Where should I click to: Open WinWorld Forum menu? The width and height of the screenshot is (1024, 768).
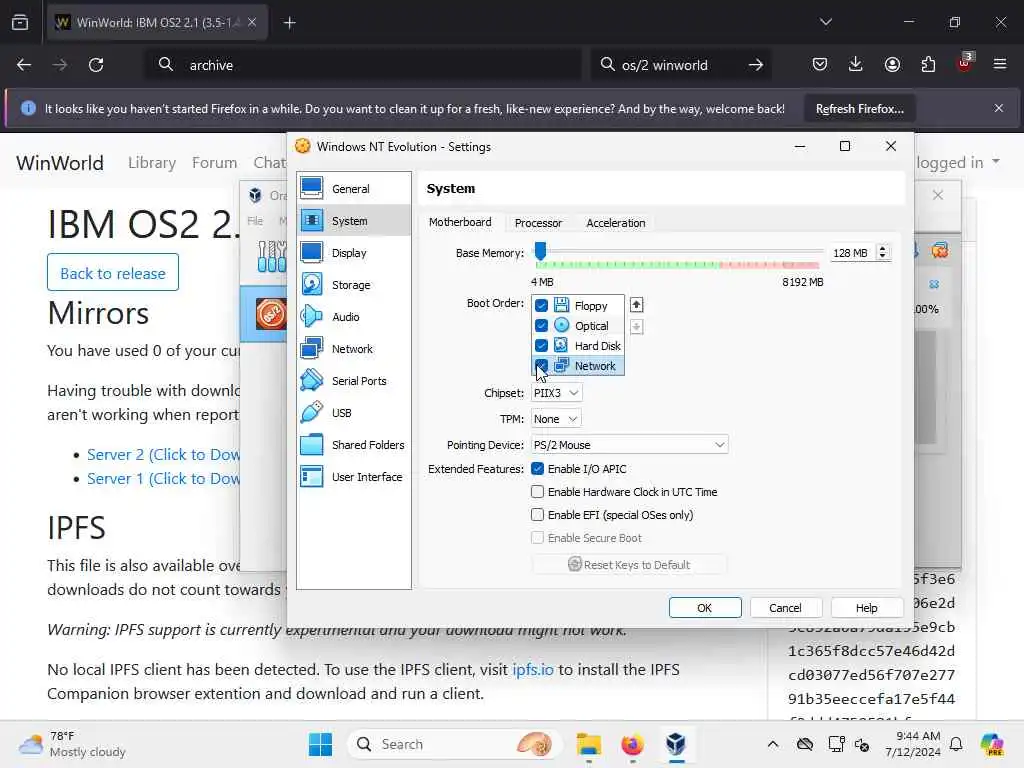214,163
